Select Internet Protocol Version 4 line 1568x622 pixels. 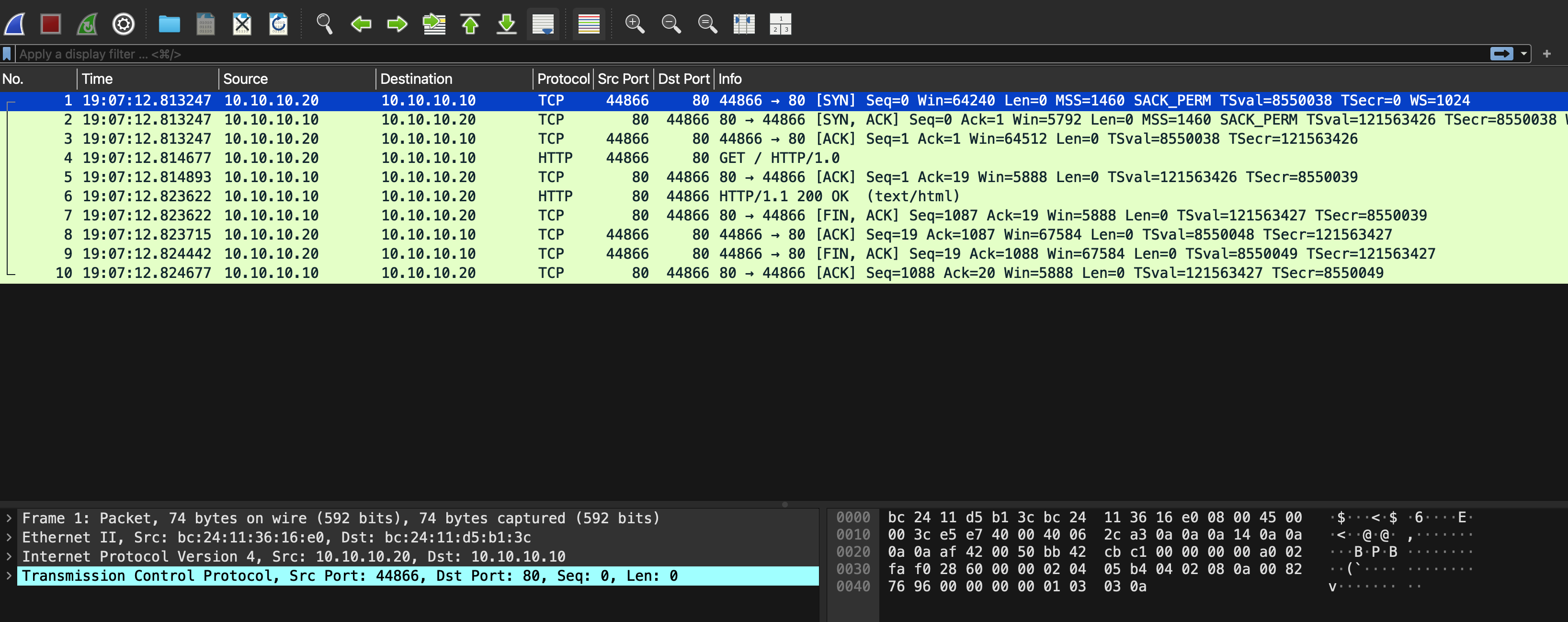[294, 557]
